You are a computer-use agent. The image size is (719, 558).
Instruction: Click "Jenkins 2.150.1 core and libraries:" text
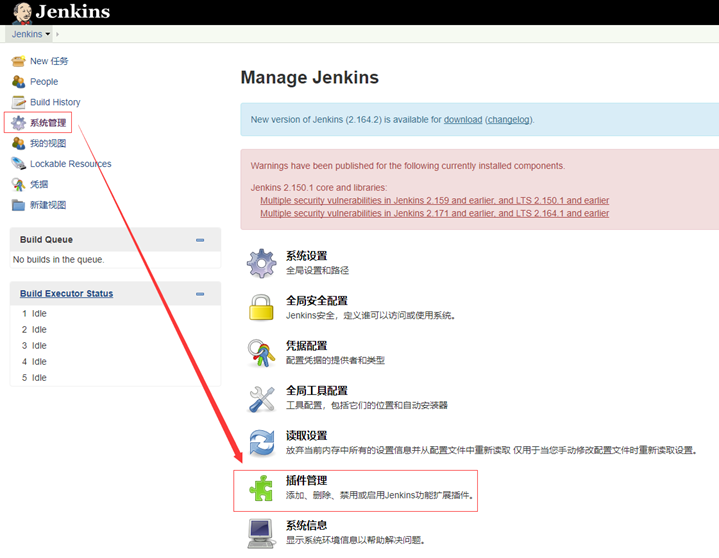click(319, 188)
